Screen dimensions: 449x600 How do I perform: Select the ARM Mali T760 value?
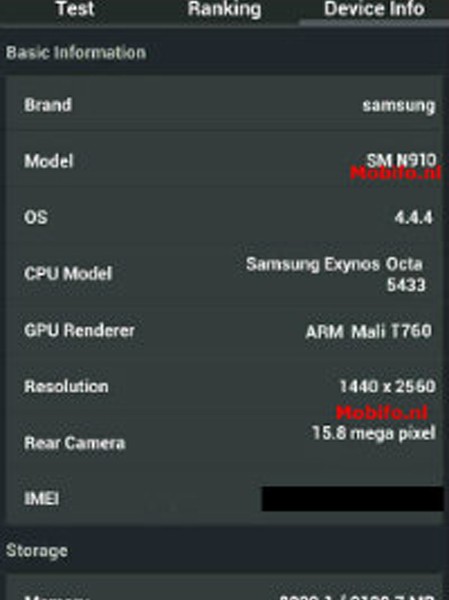pyautogui.click(x=369, y=331)
